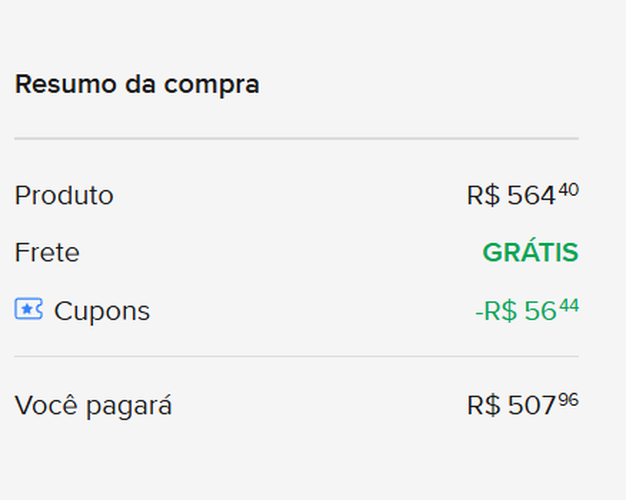Click the Resumo da compra heading
626x500 pixels.
point(137,85)
